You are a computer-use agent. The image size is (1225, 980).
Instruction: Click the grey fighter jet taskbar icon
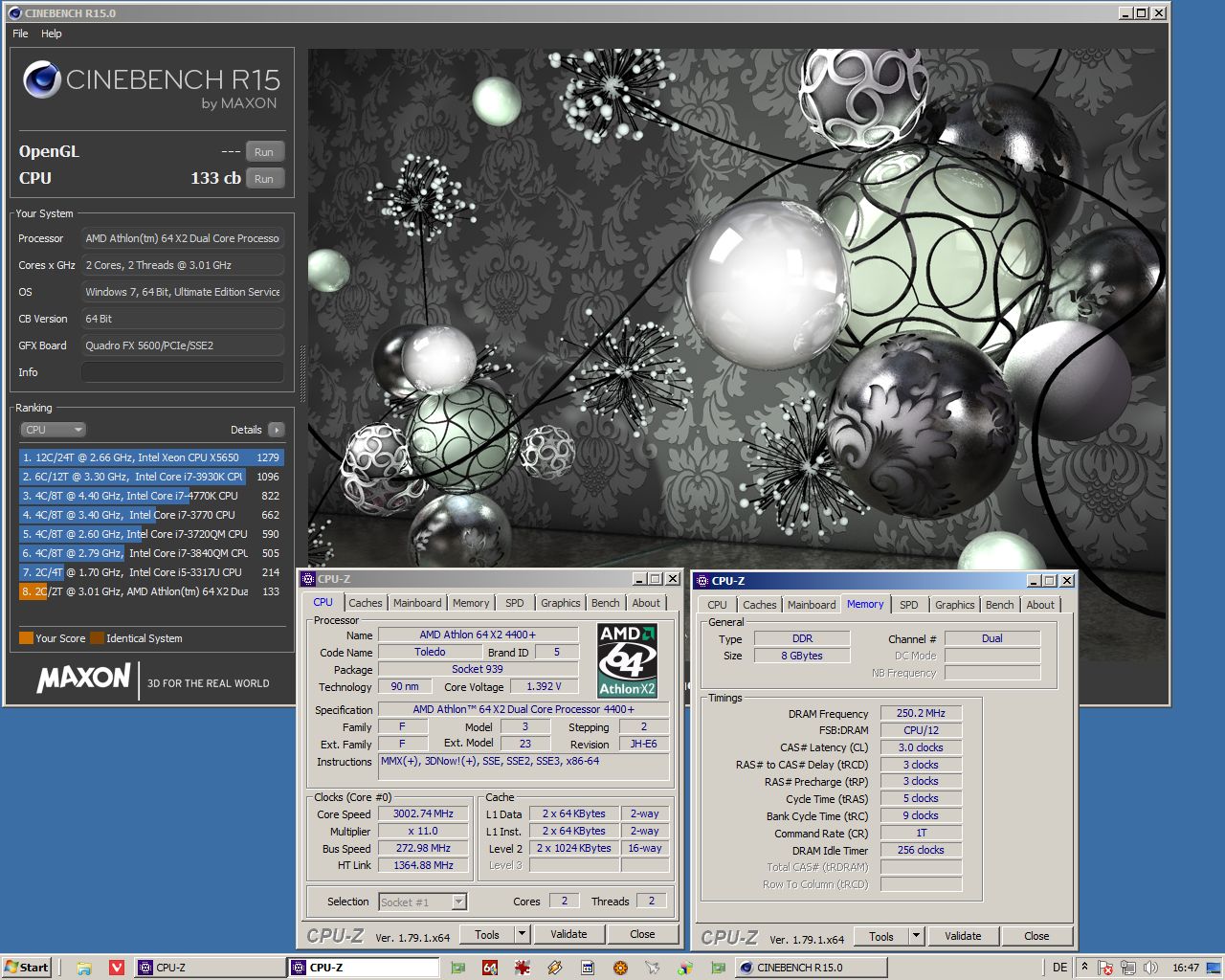click(653, 968)
